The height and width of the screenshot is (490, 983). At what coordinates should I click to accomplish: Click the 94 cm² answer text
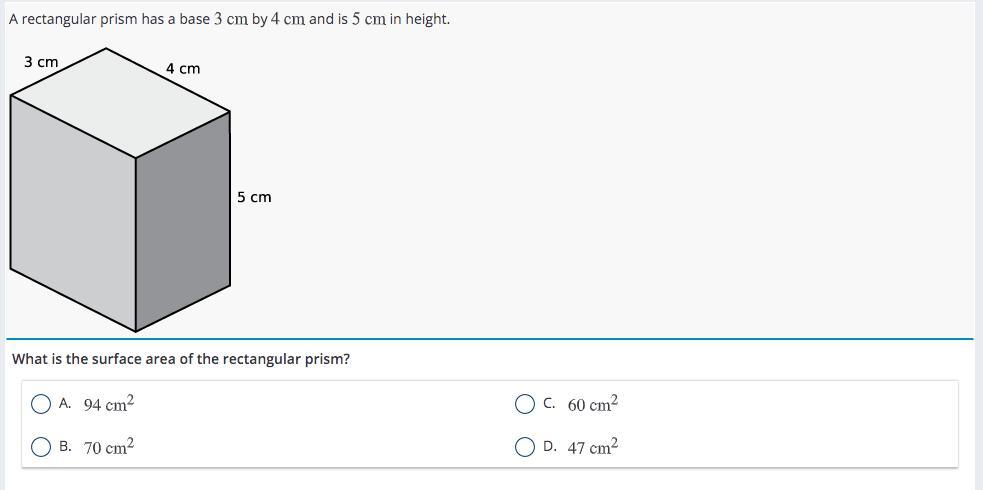[109, 404]
